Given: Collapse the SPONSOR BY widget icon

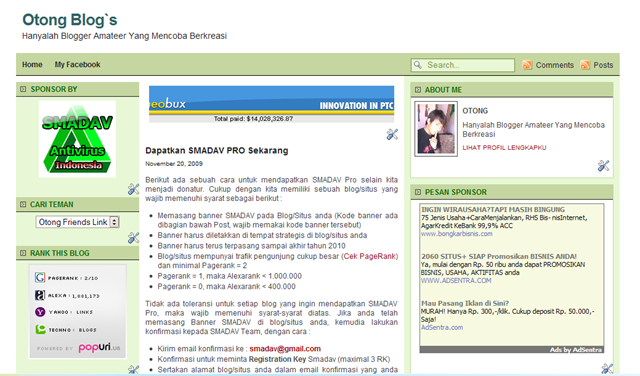Looking at the screenshot, I should click(23, 89).
